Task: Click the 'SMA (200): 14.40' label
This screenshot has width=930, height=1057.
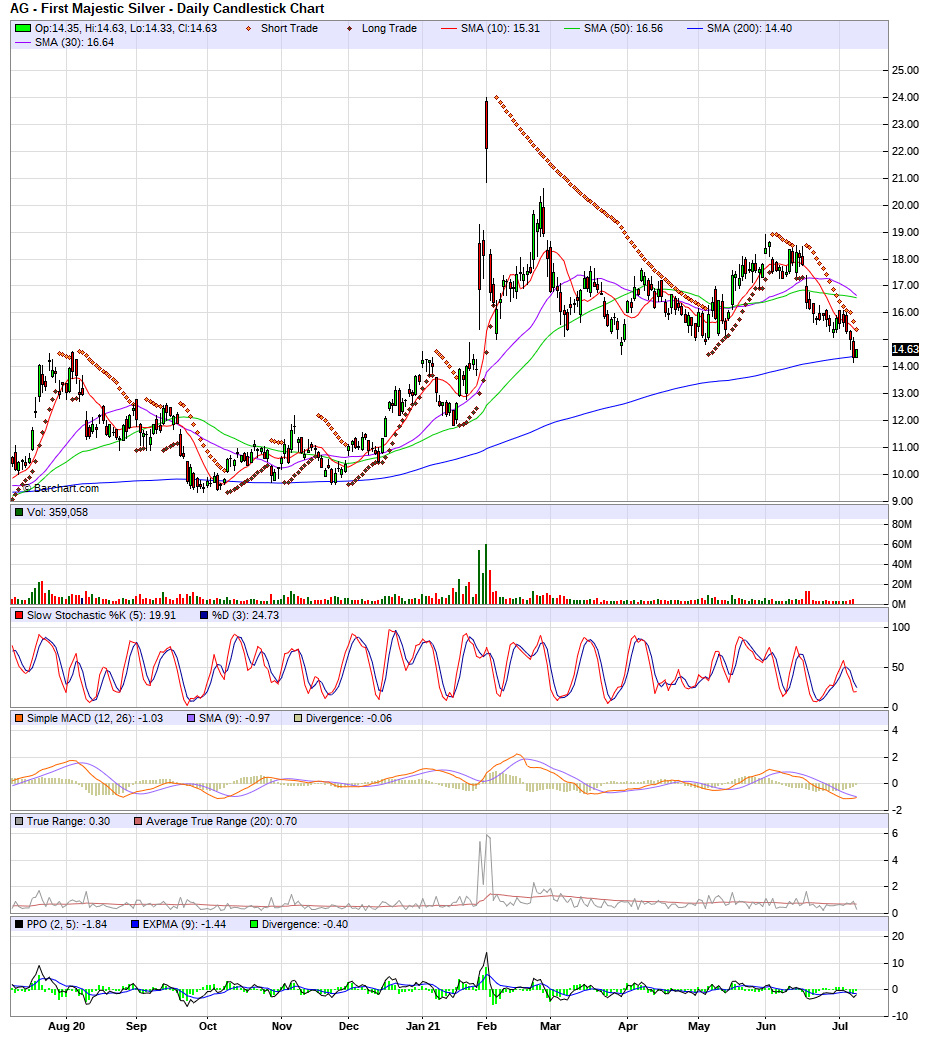Action: pos(749,28)
